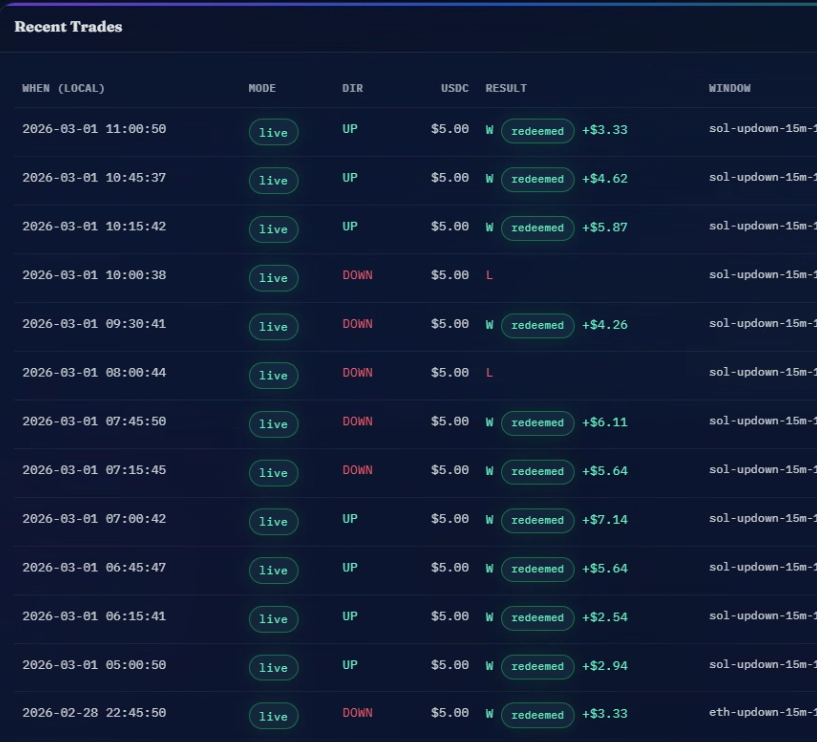Click the redeemed badge for 07:15:45 trade
This screenshot has height=742, width=817.
point(538,472)
